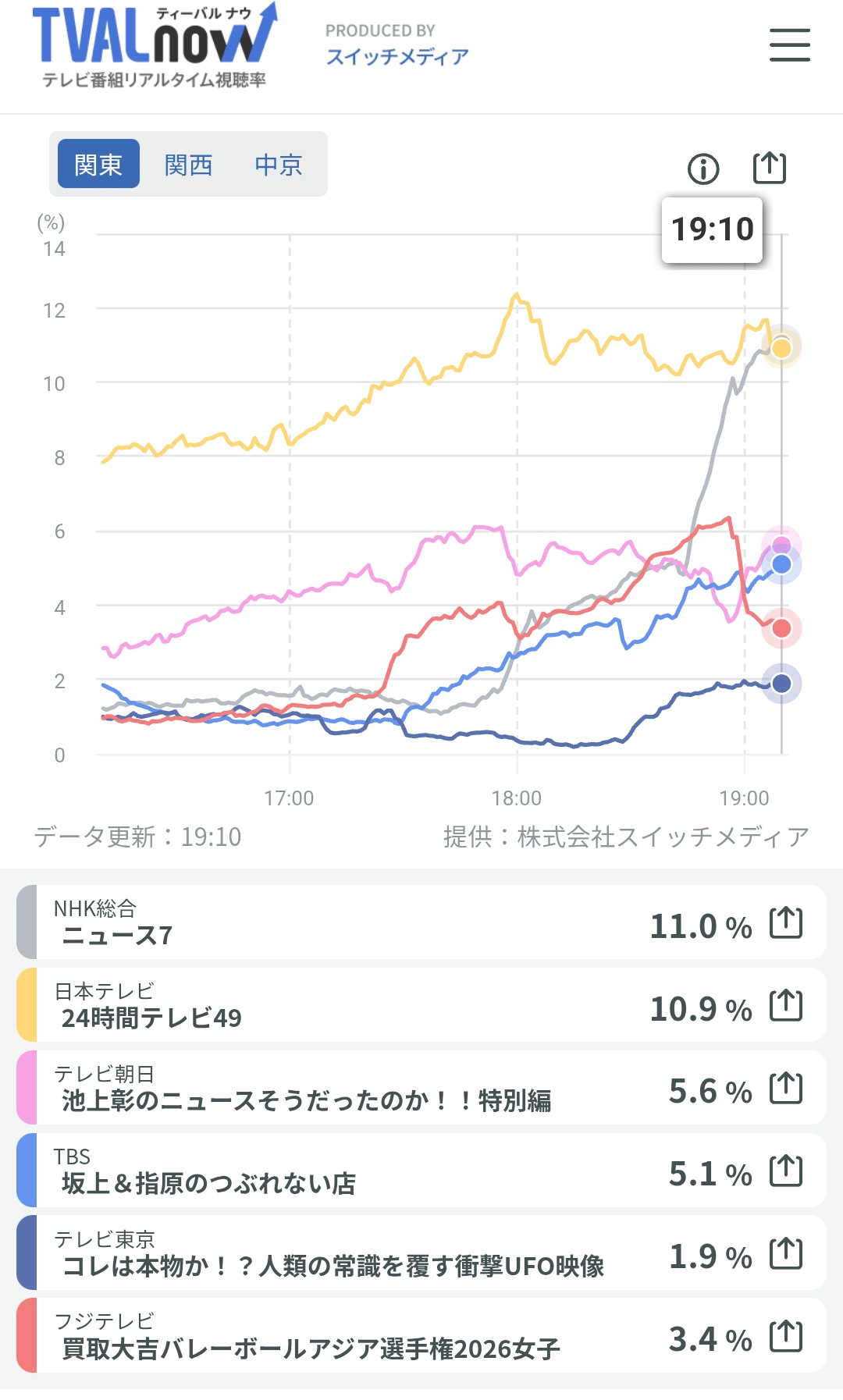843x1400 pixels.
Task: Select the dark blue テレビ東京 data point
Action: point(781,684)
